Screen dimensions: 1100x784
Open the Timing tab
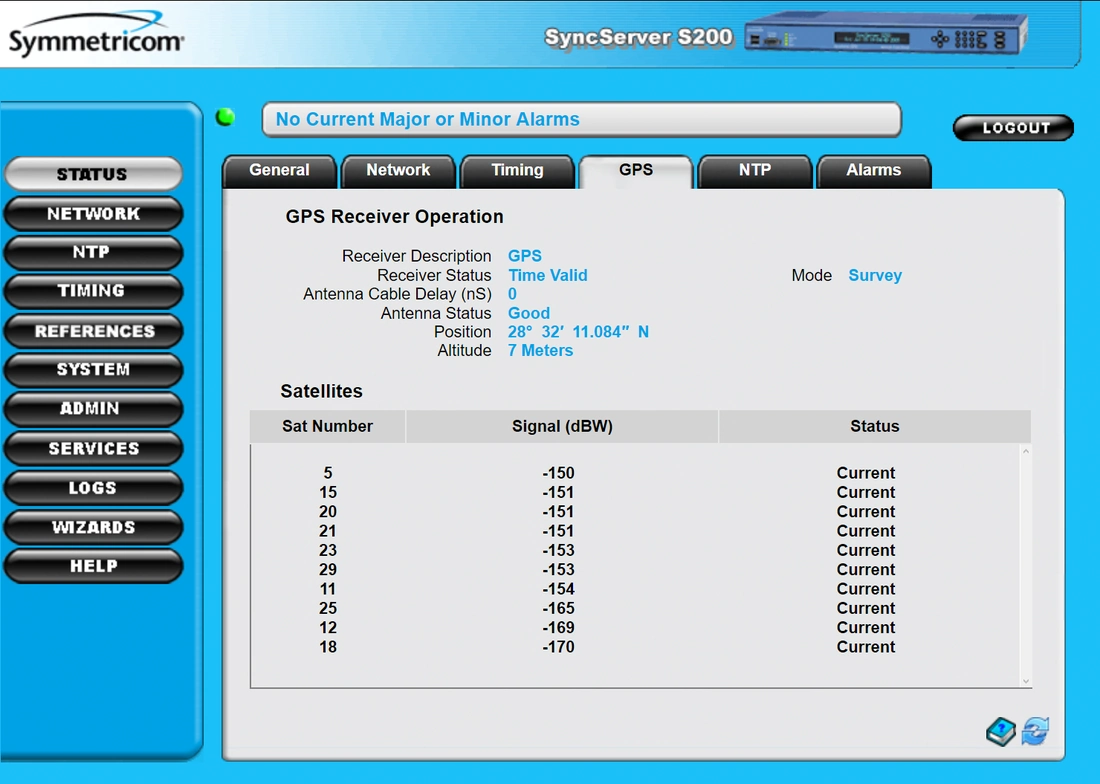[x=517, y=171]
